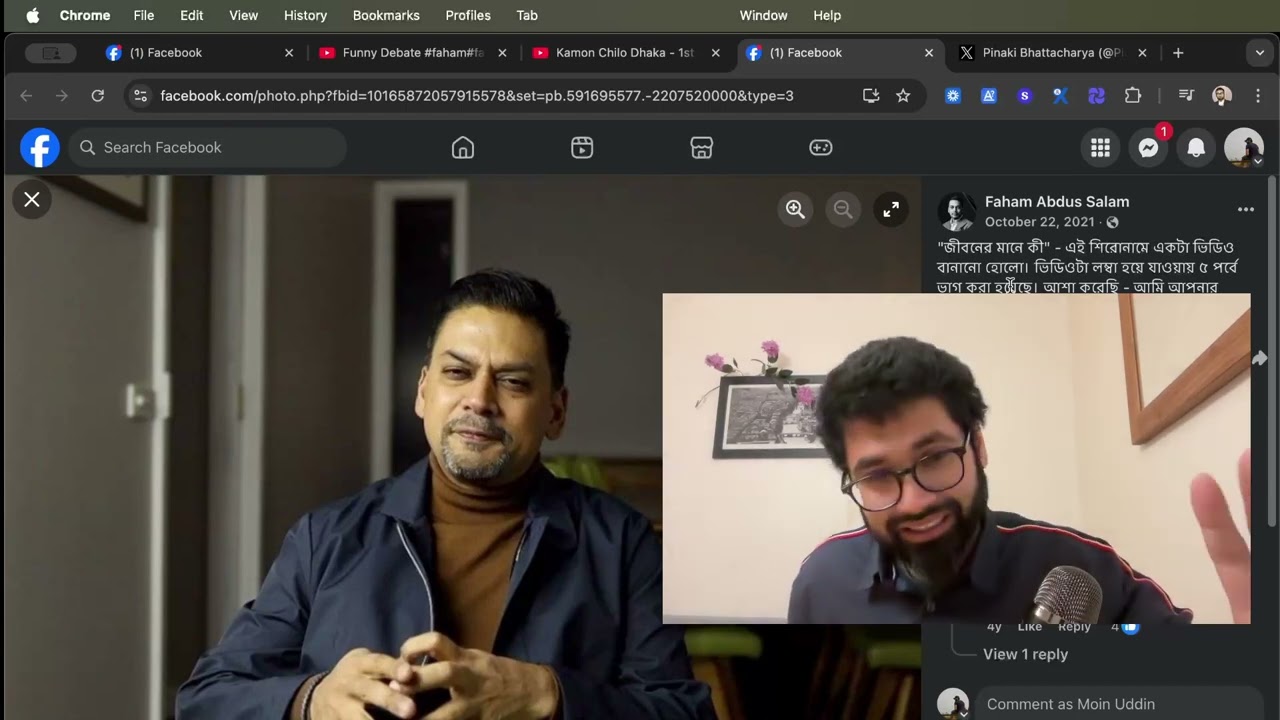Bookmark this page with the star
The width and height of the screenshot is (1280, 720).
903,96
